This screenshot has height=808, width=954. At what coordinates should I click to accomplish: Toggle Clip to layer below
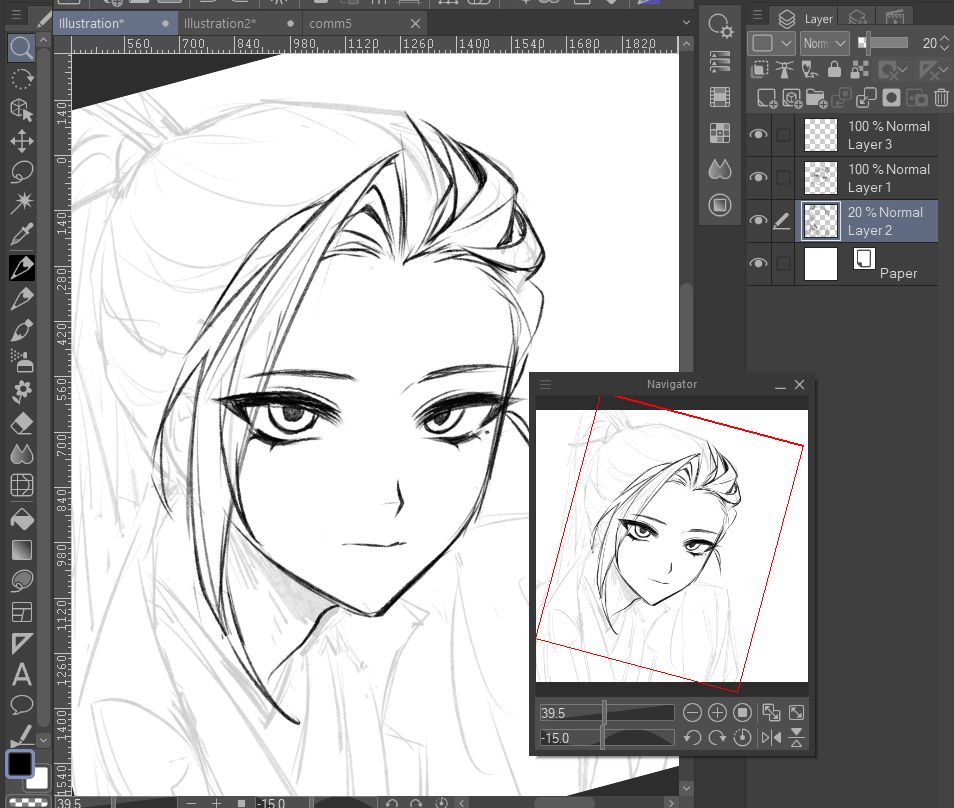pos(759,70)
